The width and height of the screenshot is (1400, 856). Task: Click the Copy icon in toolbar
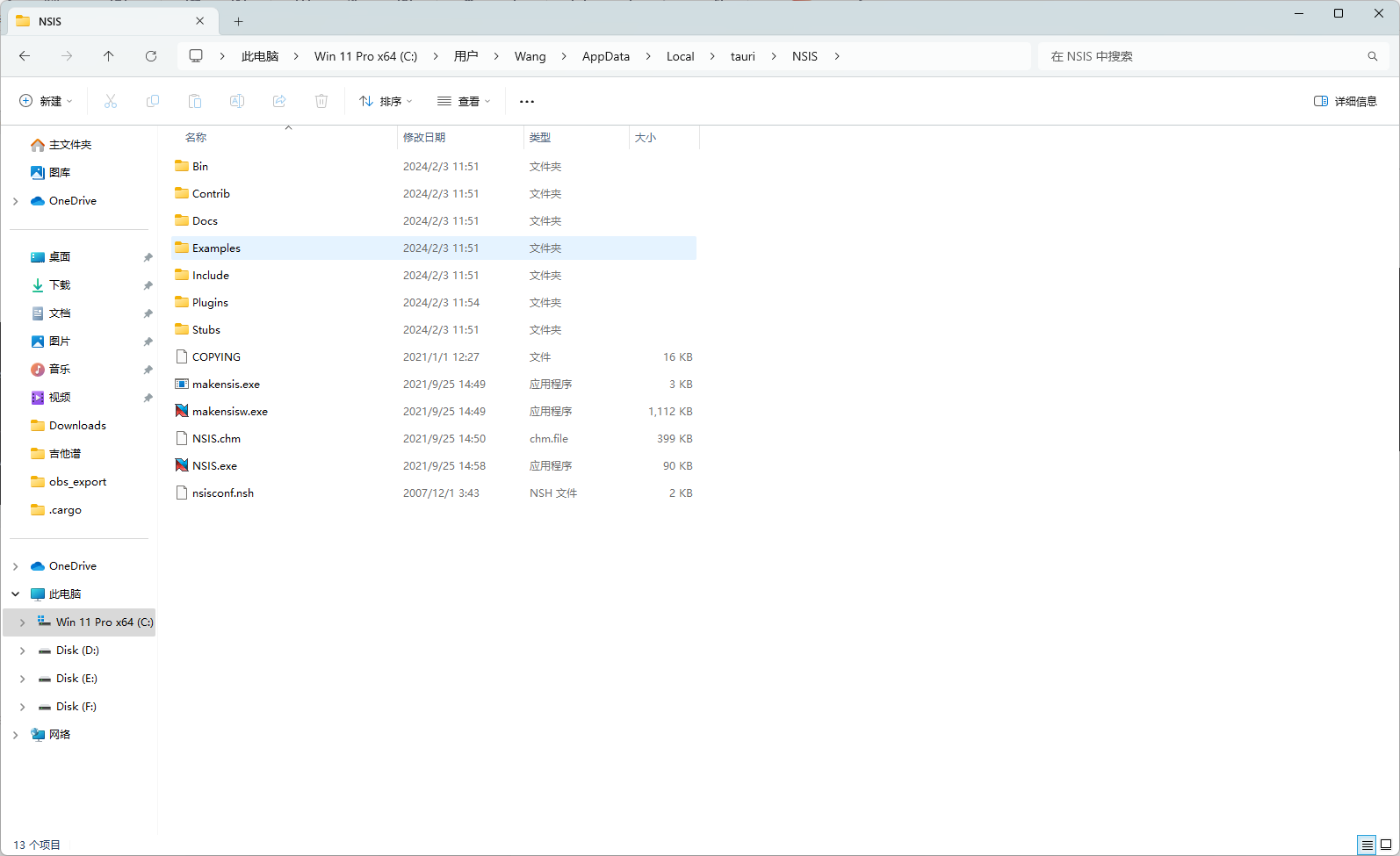[153, 102]
